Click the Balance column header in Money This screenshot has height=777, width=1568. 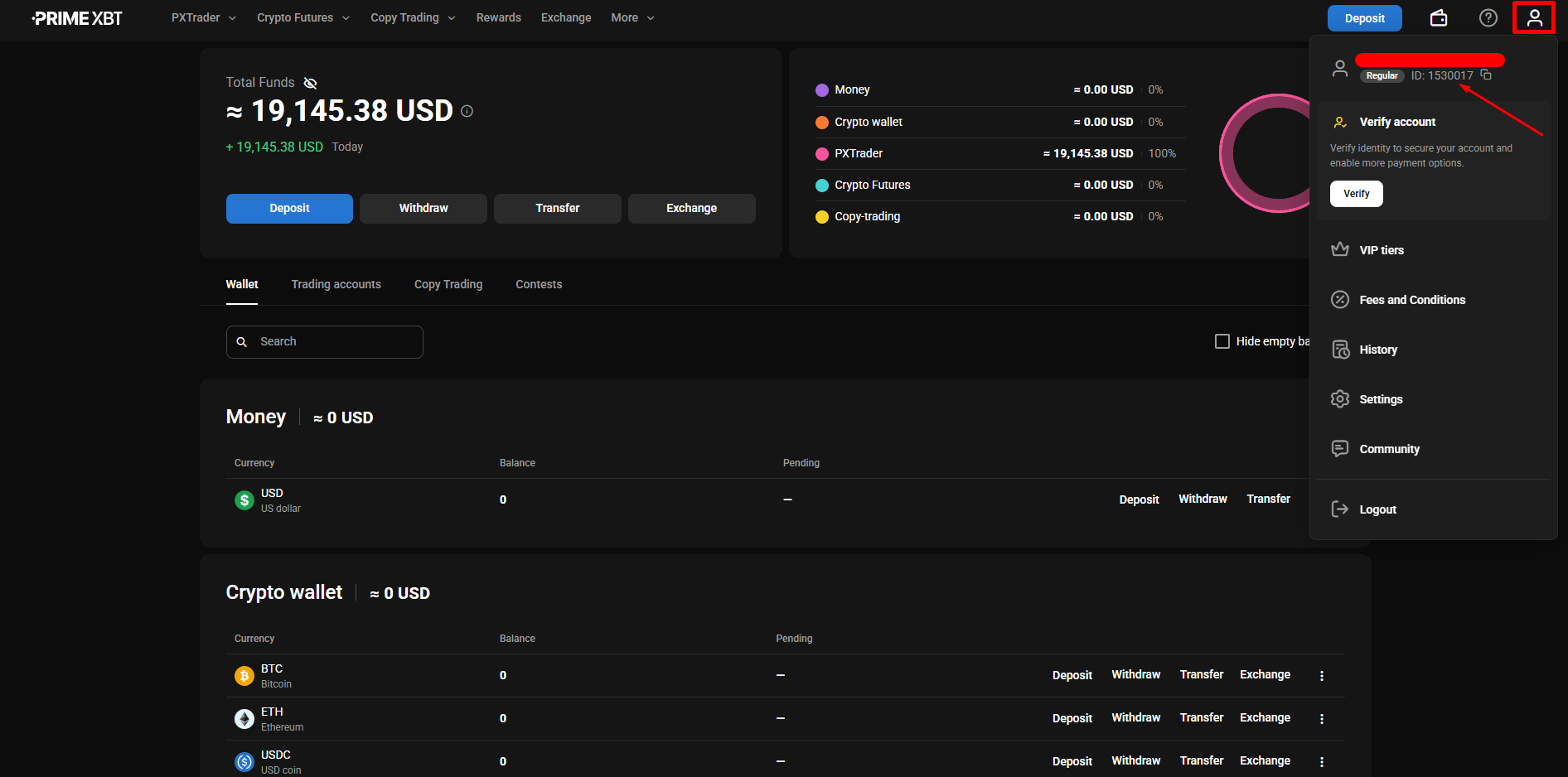(x=517, y=463)
